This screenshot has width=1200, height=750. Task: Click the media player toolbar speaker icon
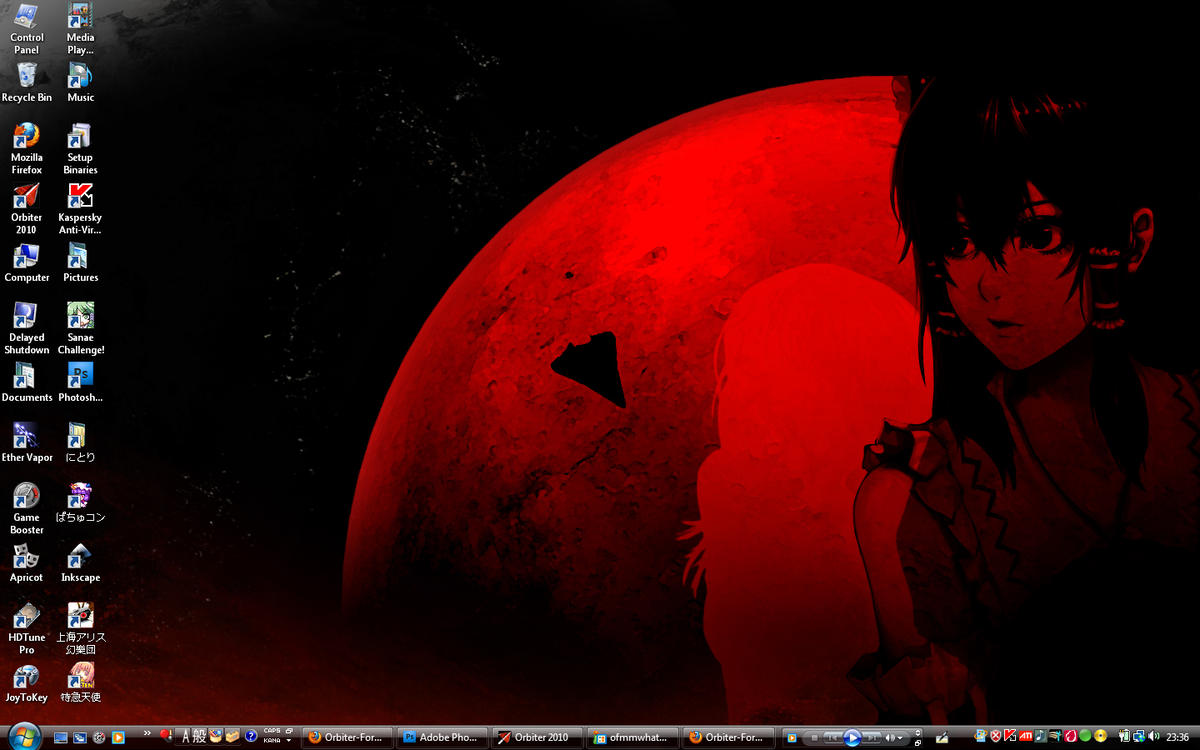(x=890, y=738)
